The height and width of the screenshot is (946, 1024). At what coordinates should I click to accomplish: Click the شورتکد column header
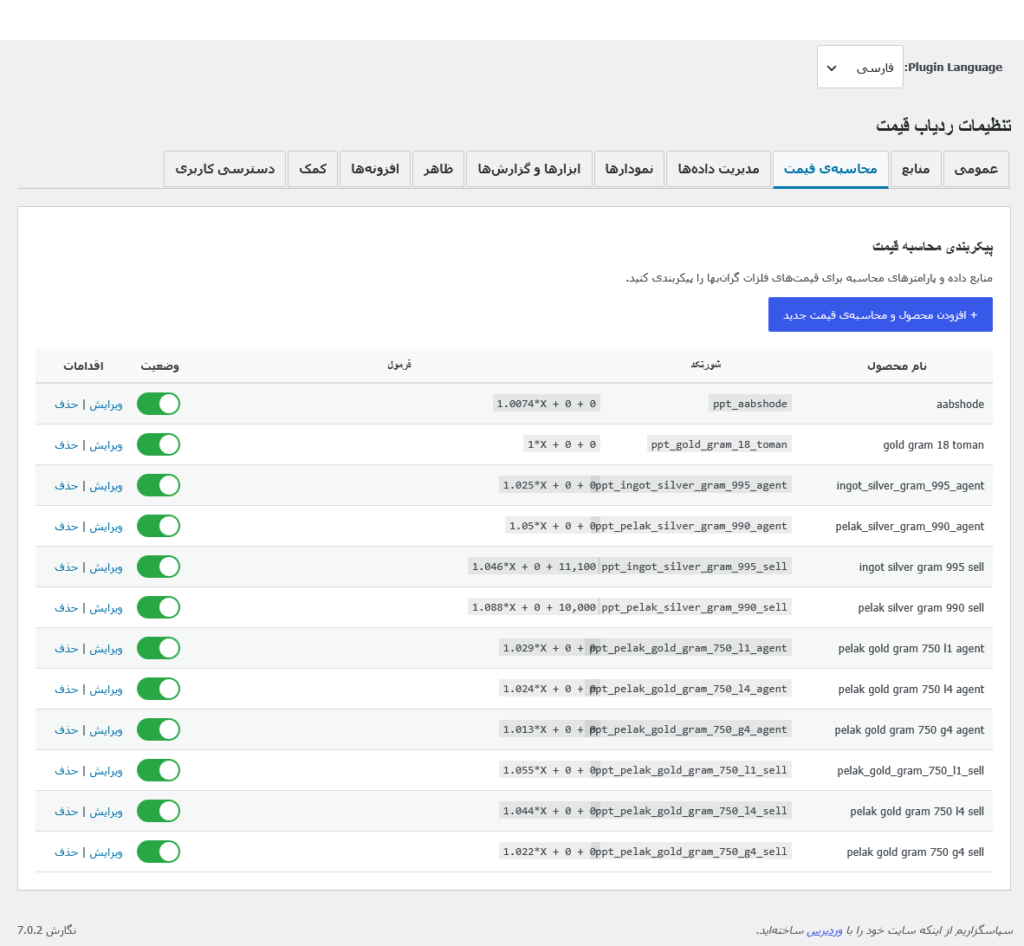point(706,364)
